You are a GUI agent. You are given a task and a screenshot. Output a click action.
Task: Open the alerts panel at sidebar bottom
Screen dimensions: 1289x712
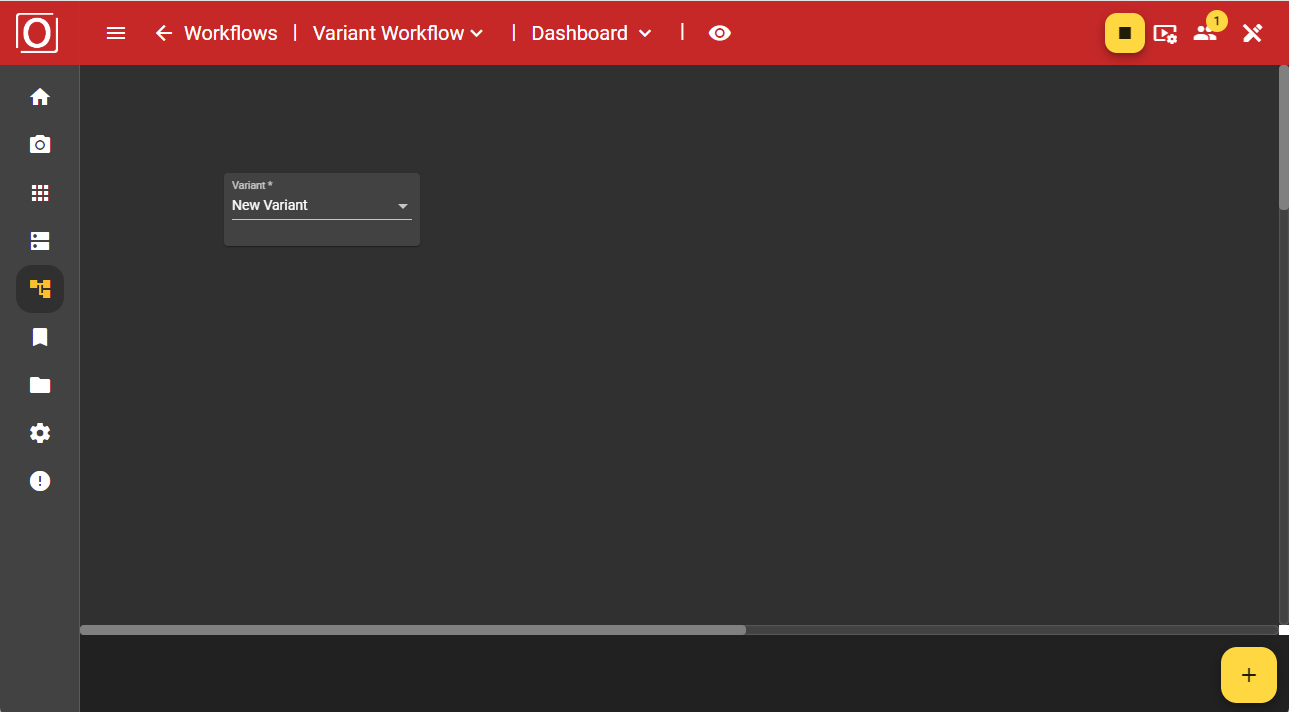tap(40, 481)
